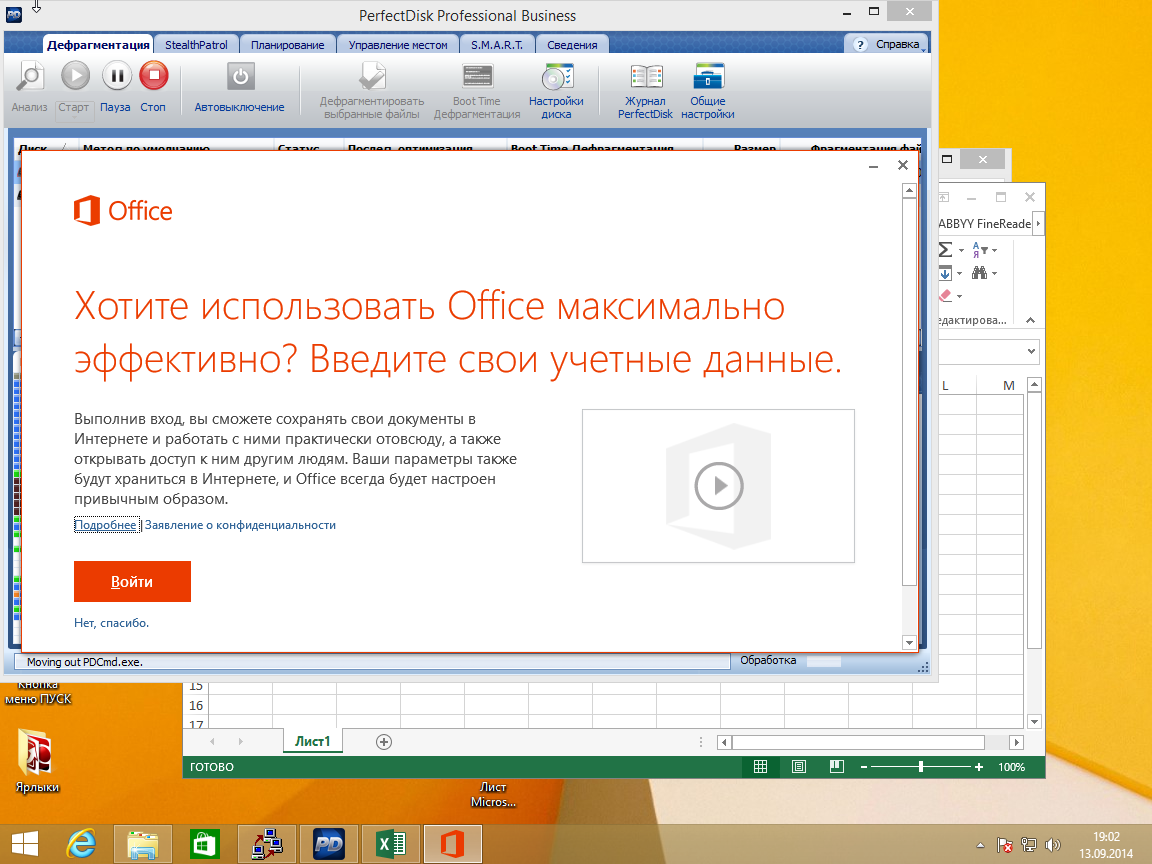Click the ABBYY FineReader ribbon tab

point(984,223)
